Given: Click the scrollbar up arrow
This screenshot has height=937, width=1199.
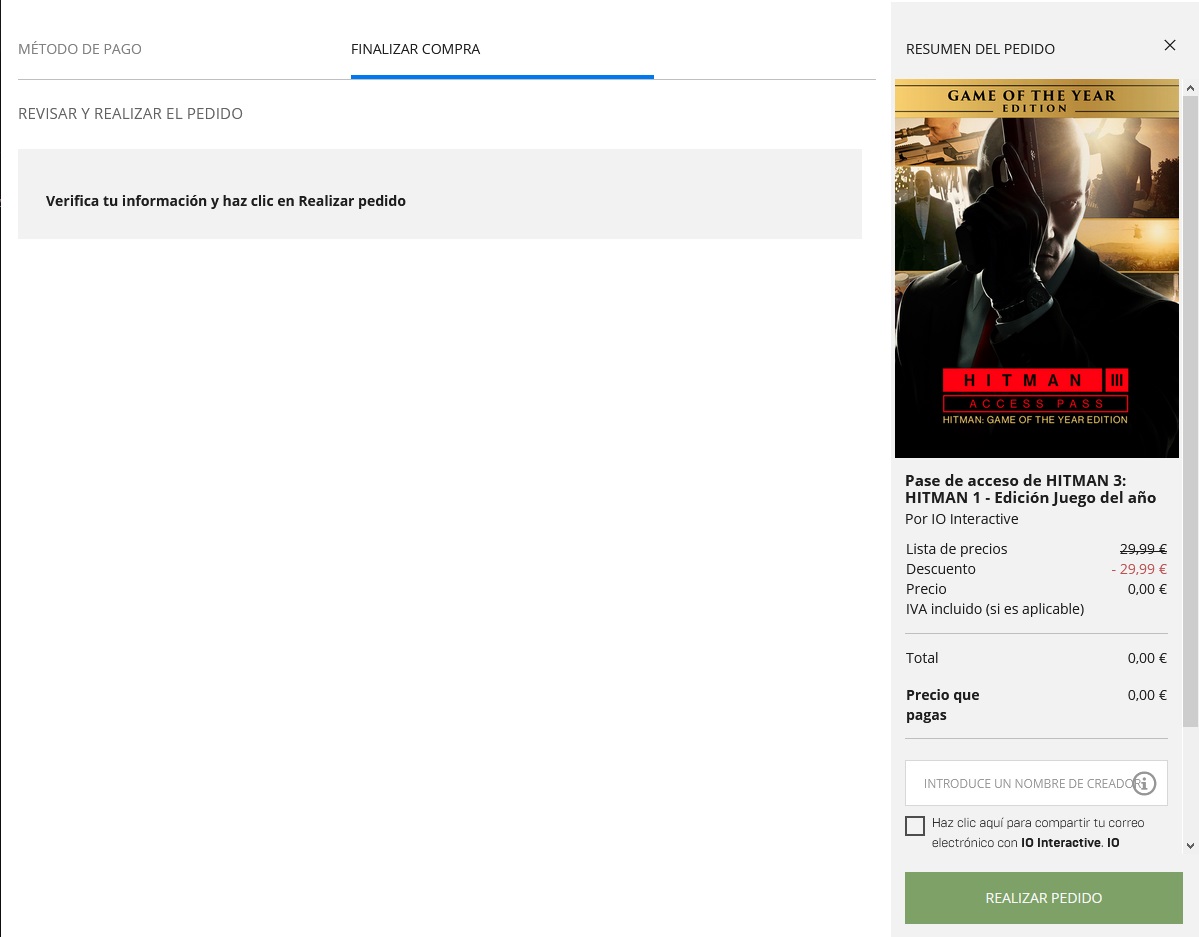Looking at the screenshot, I should [1190, 88].
